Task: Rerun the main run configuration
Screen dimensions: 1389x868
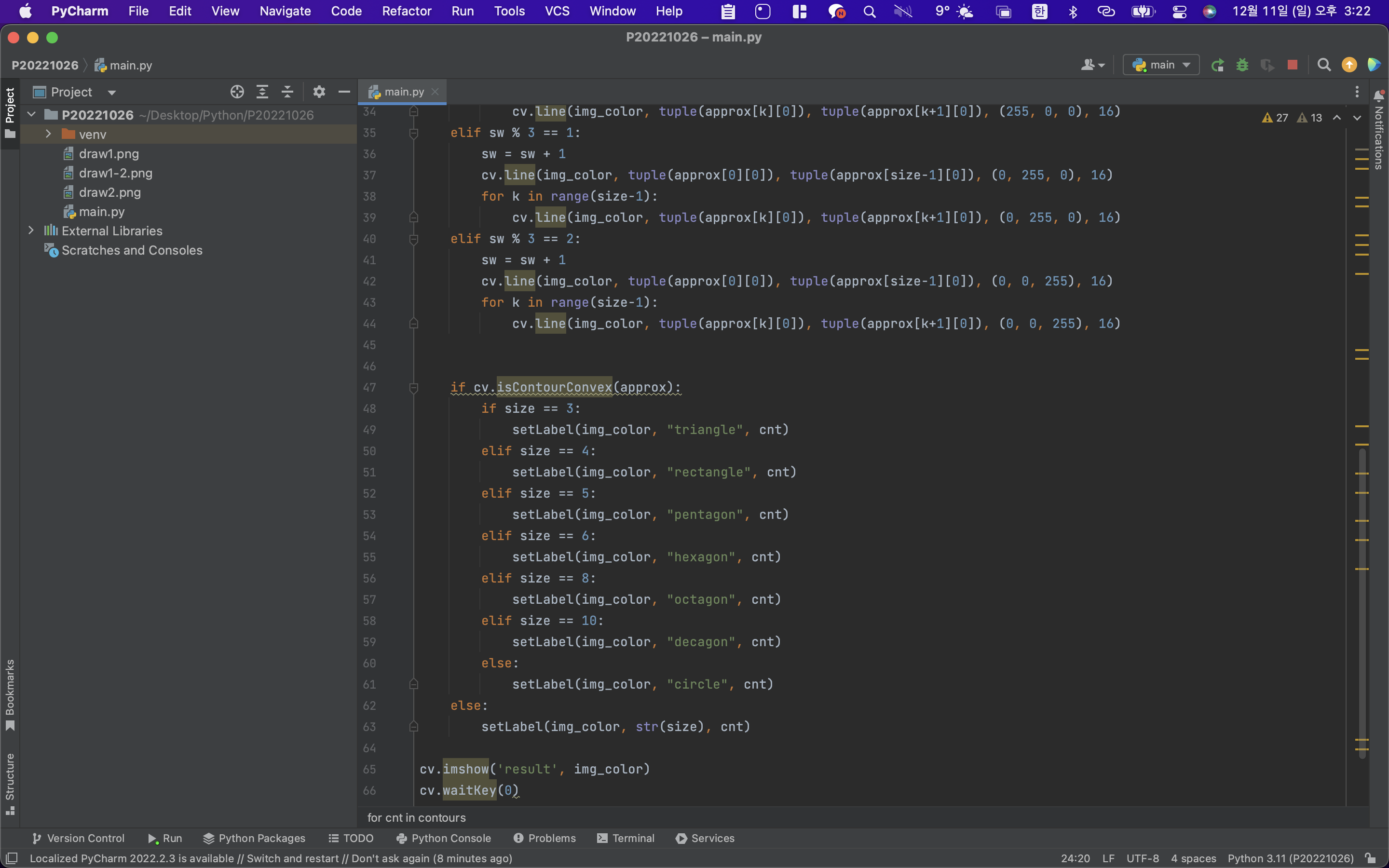Action: 1218,64
